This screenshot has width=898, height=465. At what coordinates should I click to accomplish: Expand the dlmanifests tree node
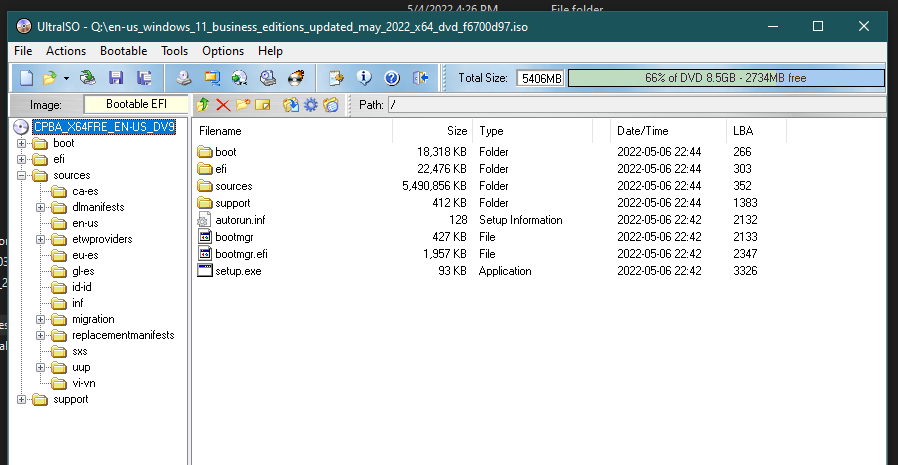pyautogui.click(x=40, y=207)
